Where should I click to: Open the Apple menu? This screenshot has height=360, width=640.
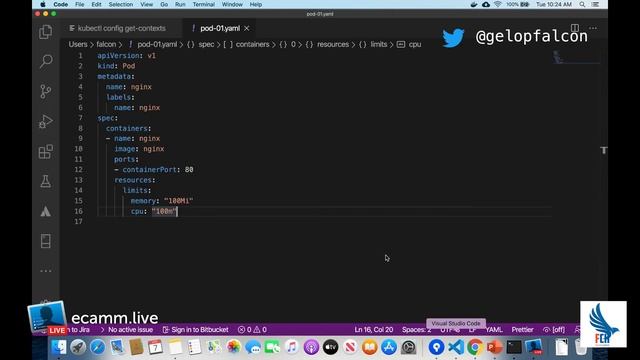pos(42,4)
